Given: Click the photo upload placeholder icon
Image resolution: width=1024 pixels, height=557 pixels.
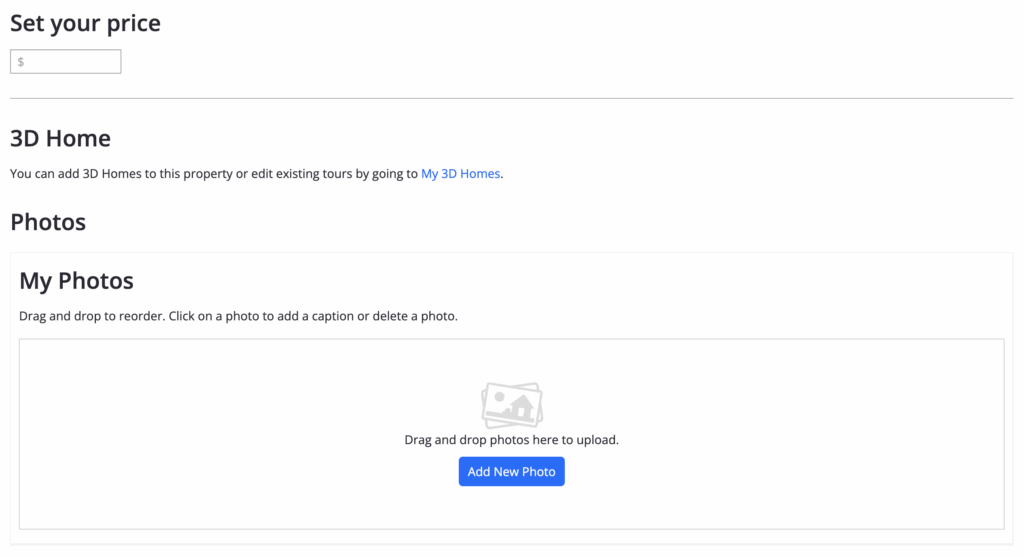Looking at the screenshot, I should coord(511,405).
